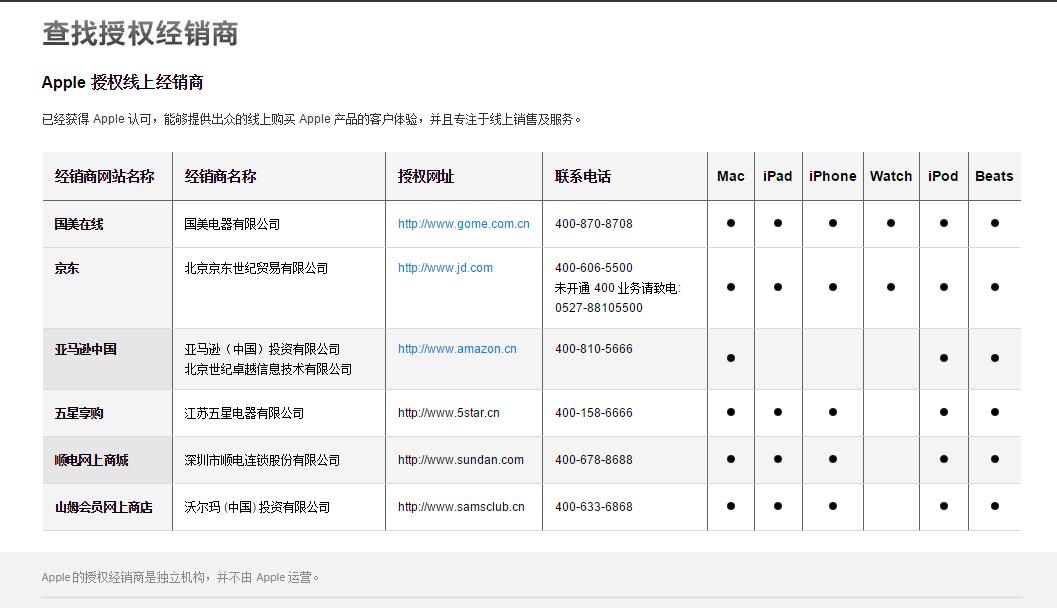Viewport: 1057px width, 608px height.
Task: Select the iPad column header
Action: coord(777,176)
